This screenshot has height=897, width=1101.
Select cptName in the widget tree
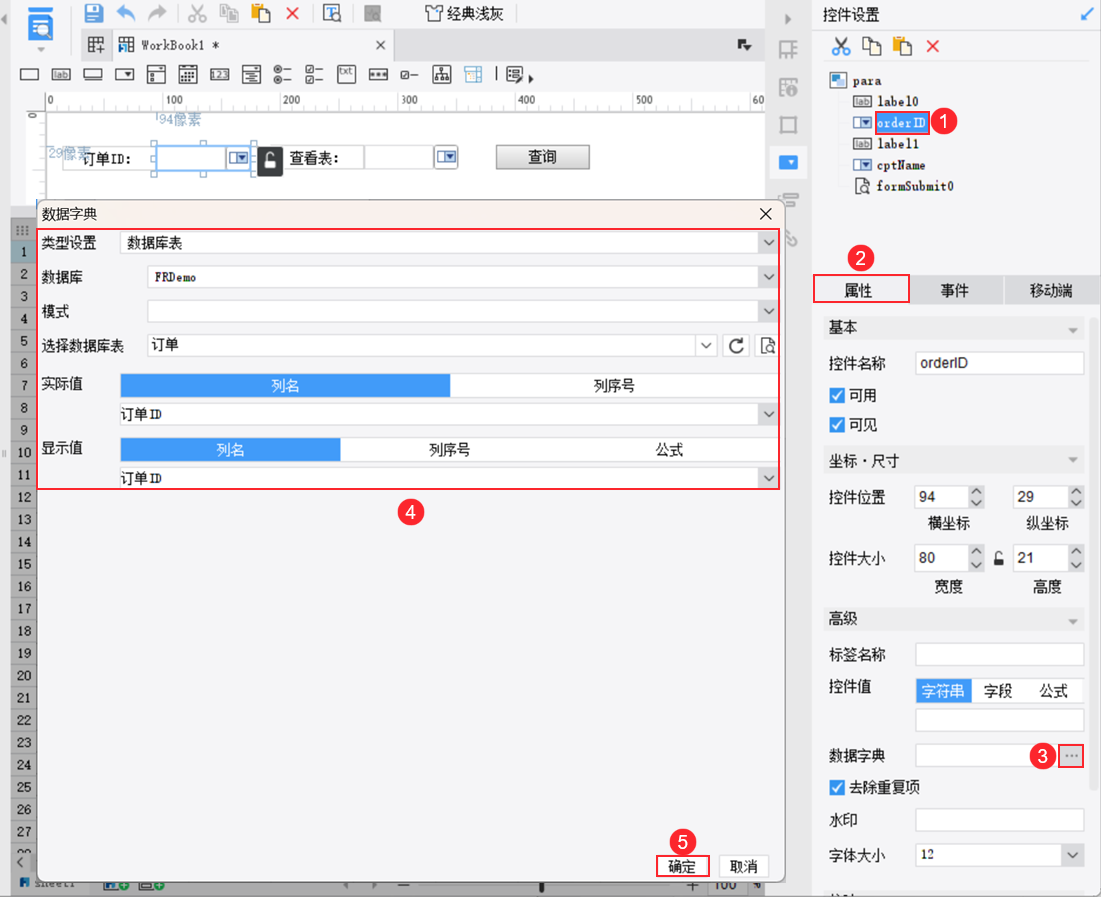900,165
